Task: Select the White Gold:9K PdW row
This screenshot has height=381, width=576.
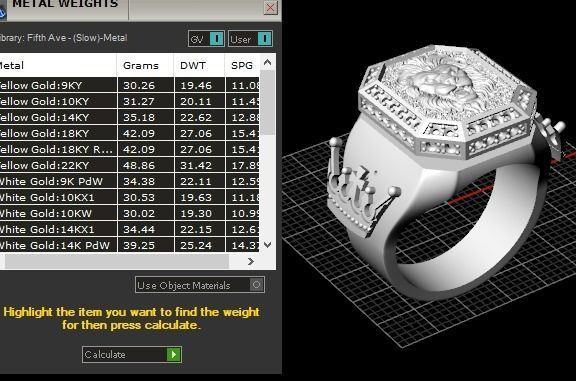Action: pyautogui.click(x=129, y=181)
